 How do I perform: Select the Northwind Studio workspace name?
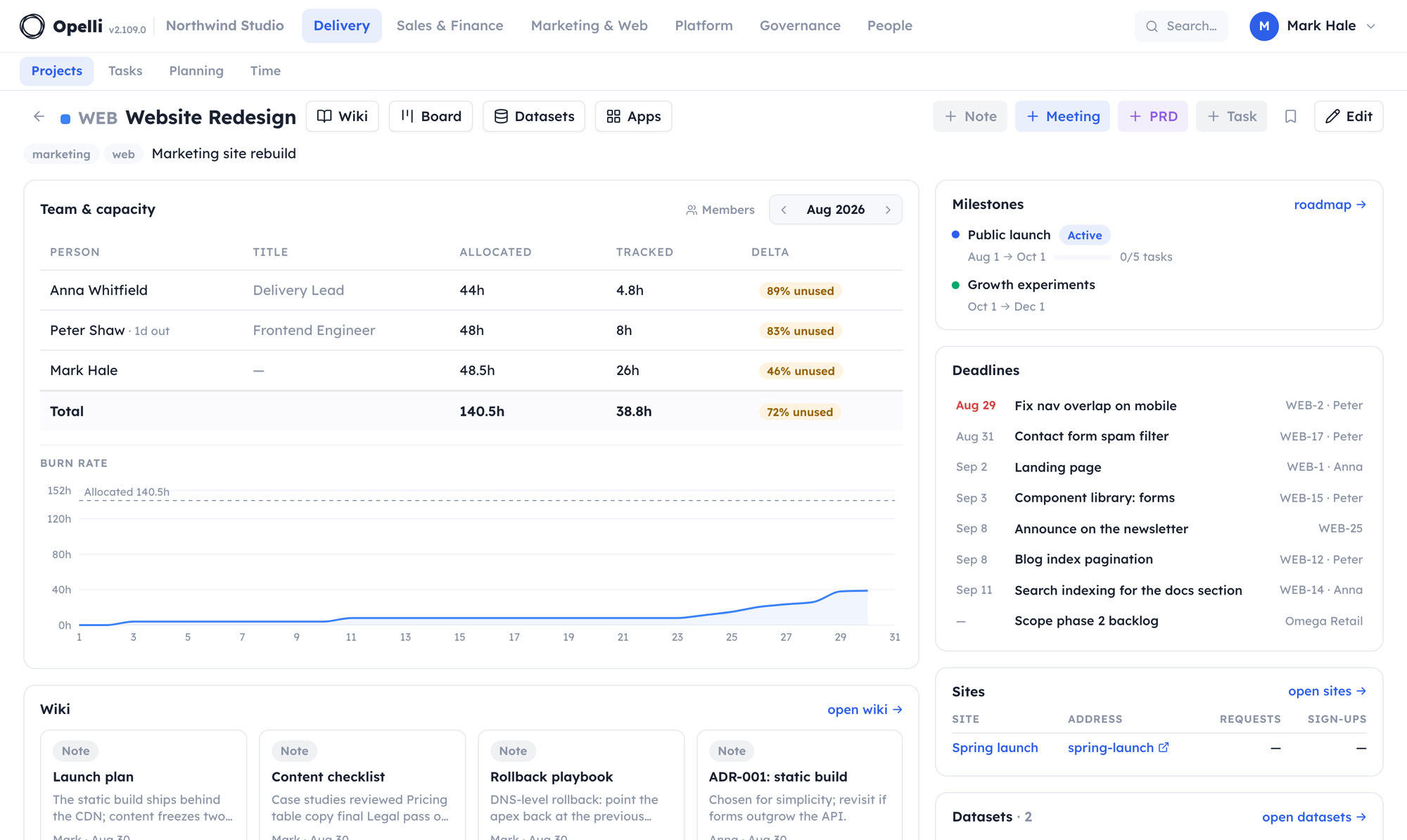225,25
